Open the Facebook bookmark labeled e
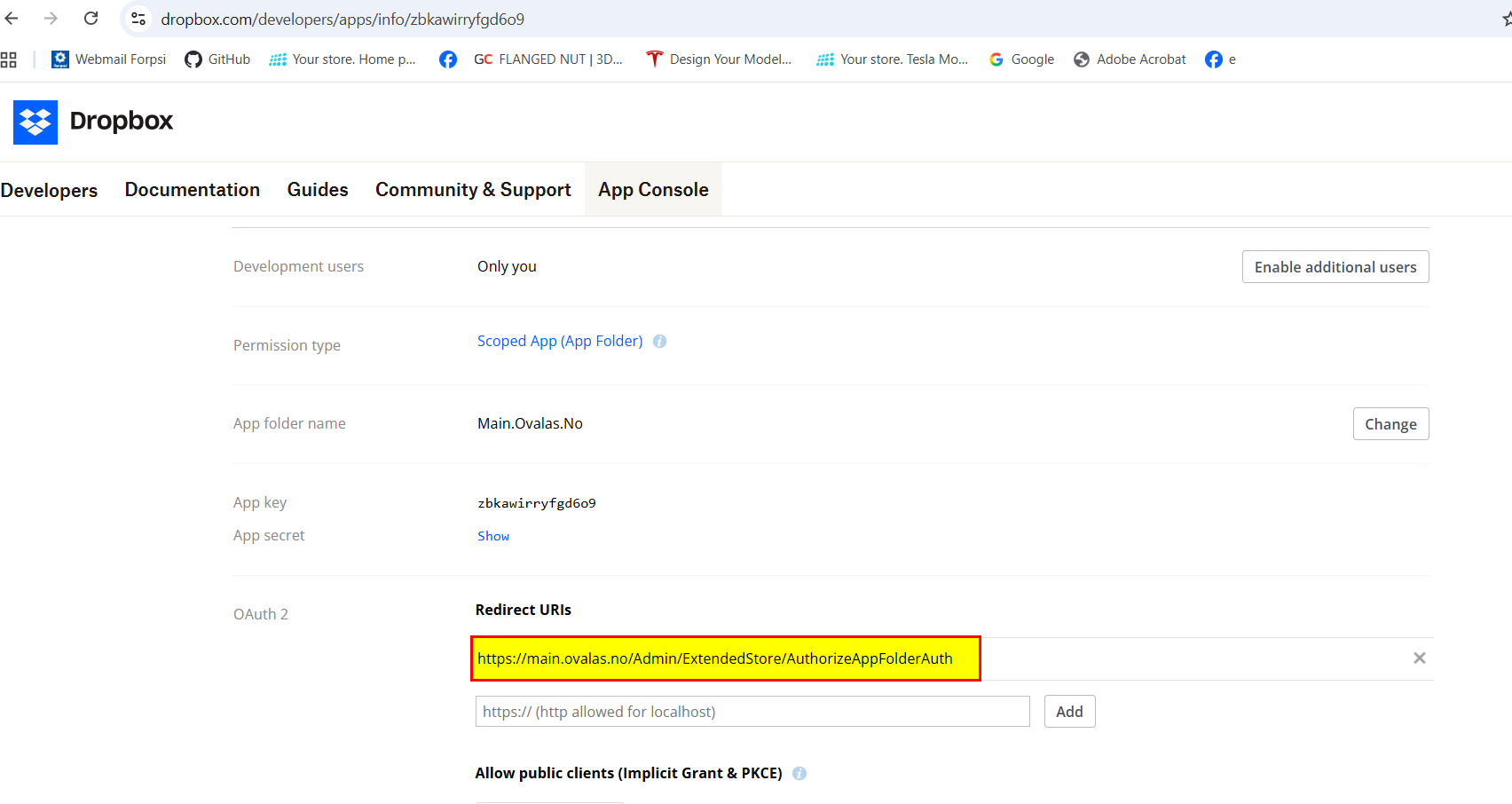1512x804 pixels. coord(1220,59)
